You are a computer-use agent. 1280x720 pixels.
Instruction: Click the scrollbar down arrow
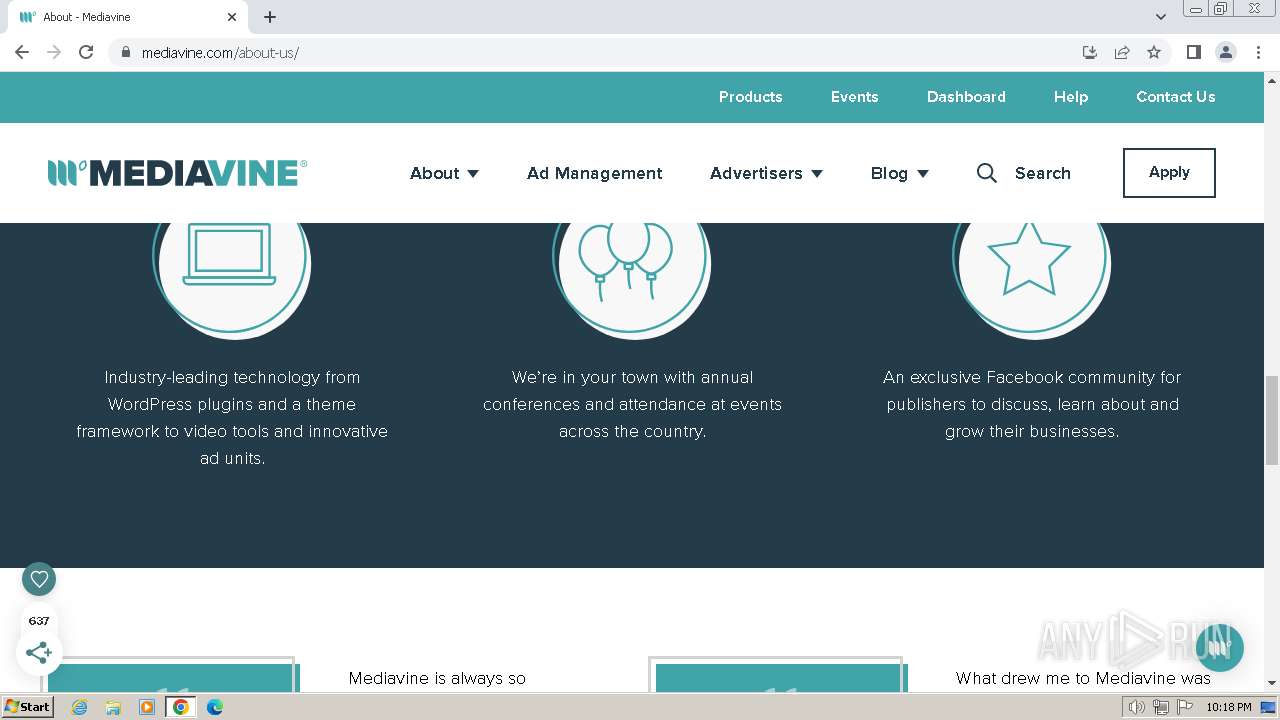click(x=1271, y=683)
